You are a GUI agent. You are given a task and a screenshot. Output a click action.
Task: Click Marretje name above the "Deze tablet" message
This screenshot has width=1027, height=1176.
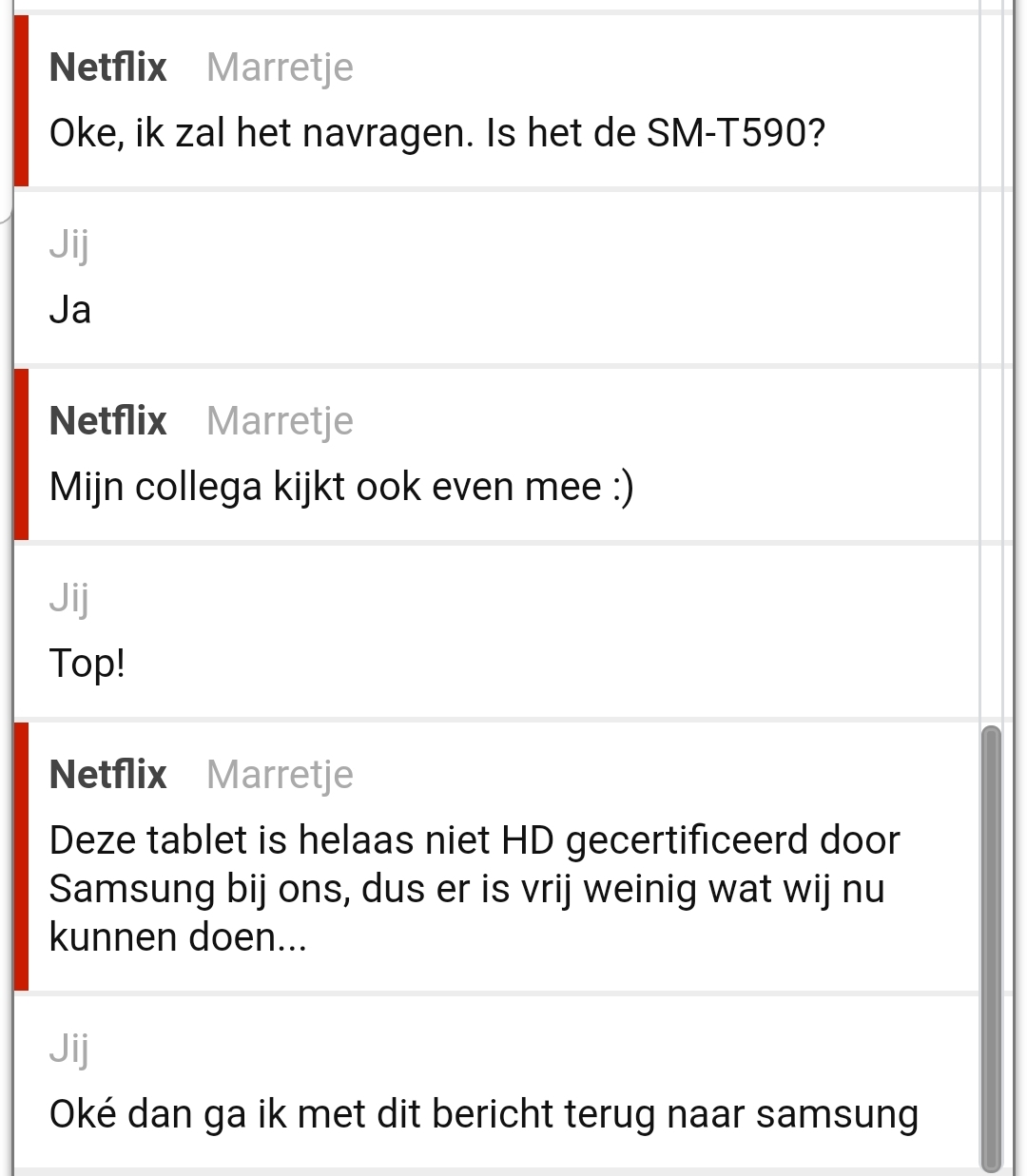(280, 775)
